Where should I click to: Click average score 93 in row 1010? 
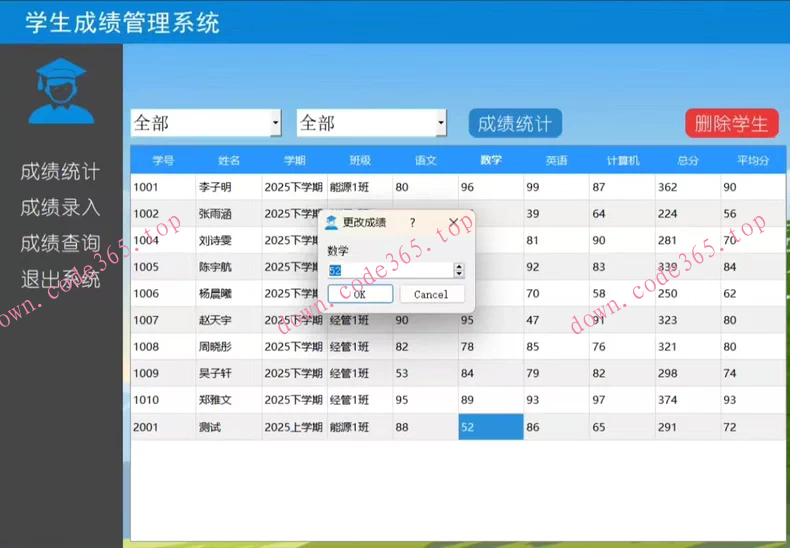753,400
